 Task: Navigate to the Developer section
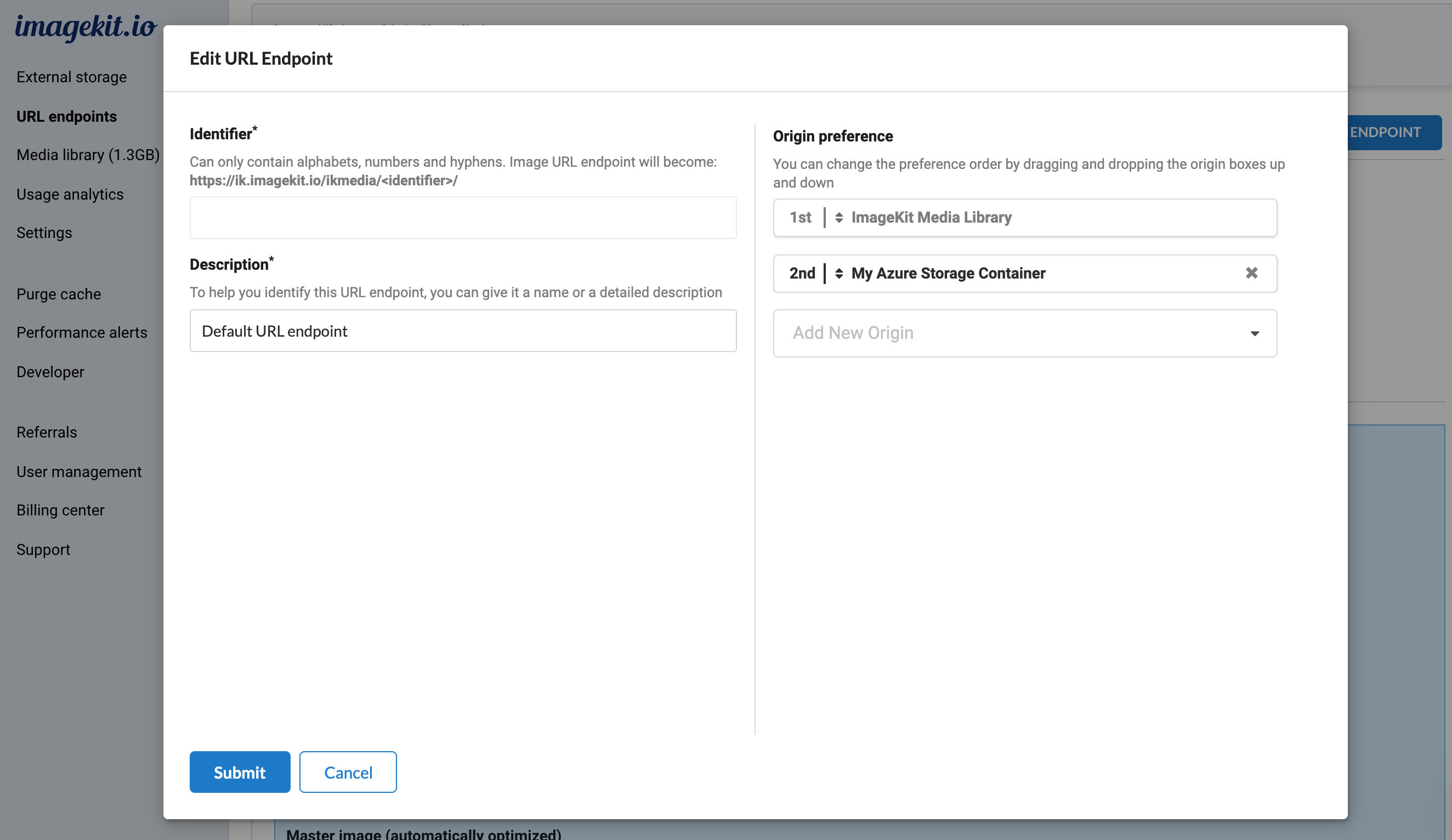point(50,372)
